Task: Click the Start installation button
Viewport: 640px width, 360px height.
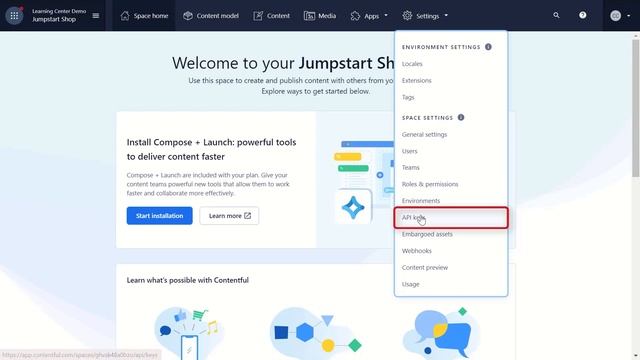Action: [160, 216]
